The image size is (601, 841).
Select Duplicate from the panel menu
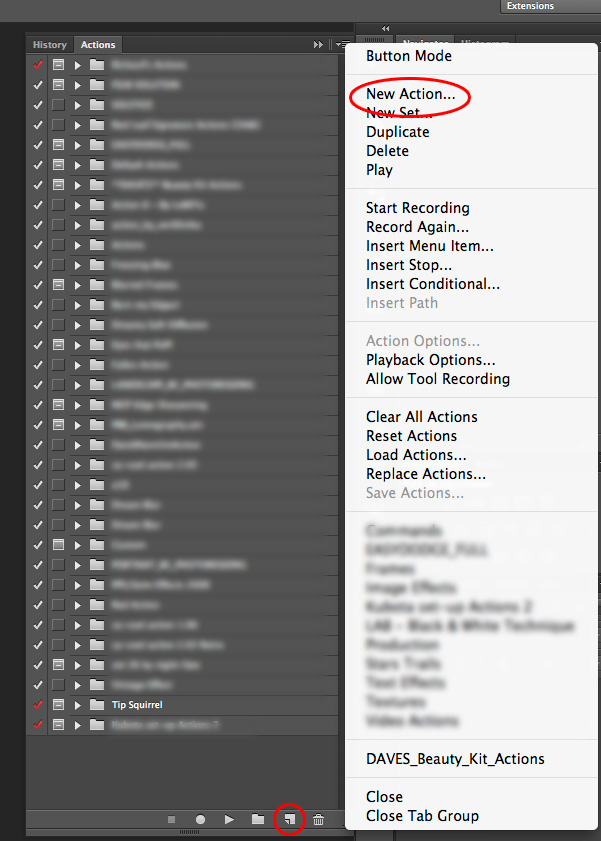click(x=398, y=132)
